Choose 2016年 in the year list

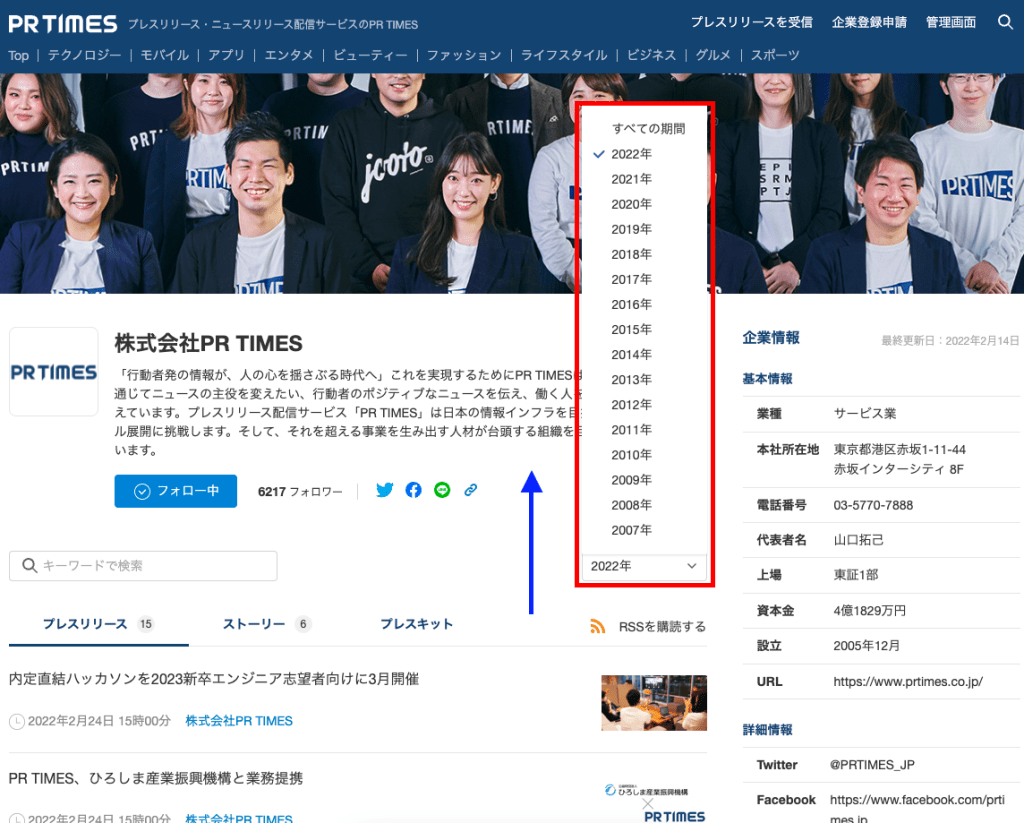[632, 304]
